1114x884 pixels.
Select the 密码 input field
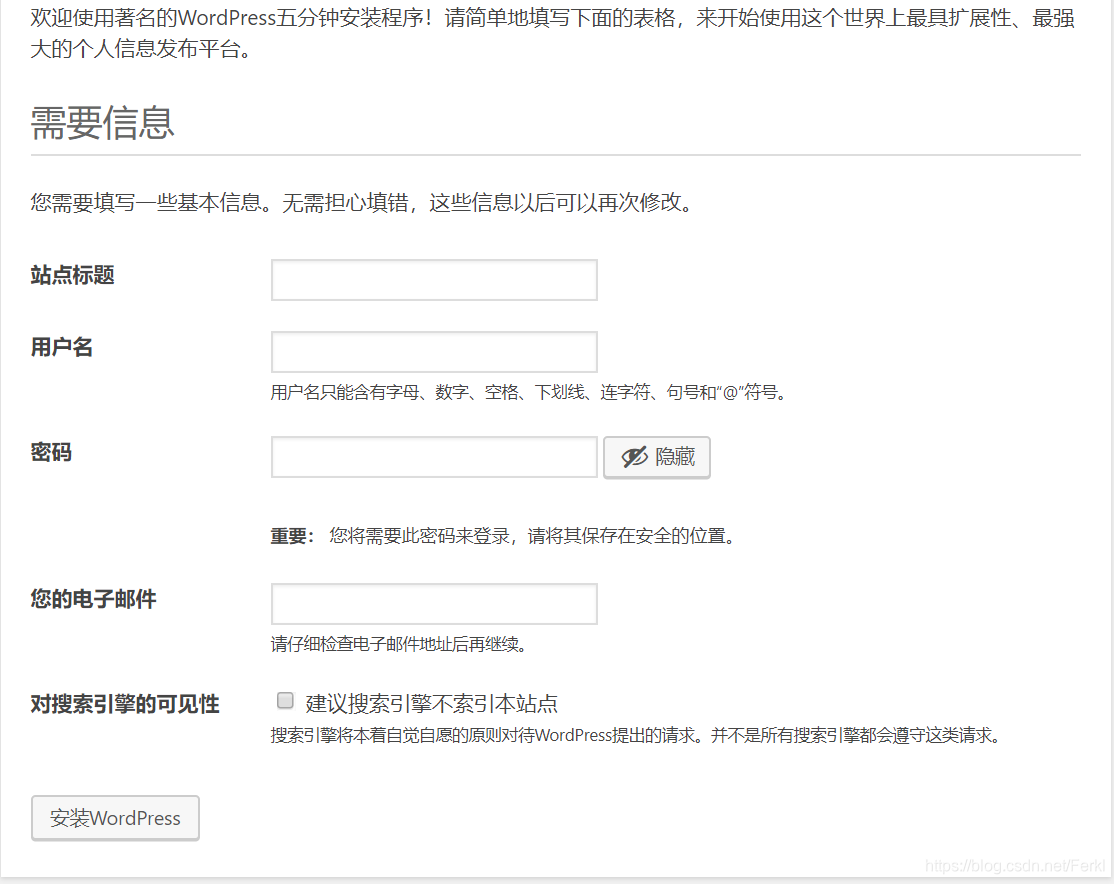434,457
